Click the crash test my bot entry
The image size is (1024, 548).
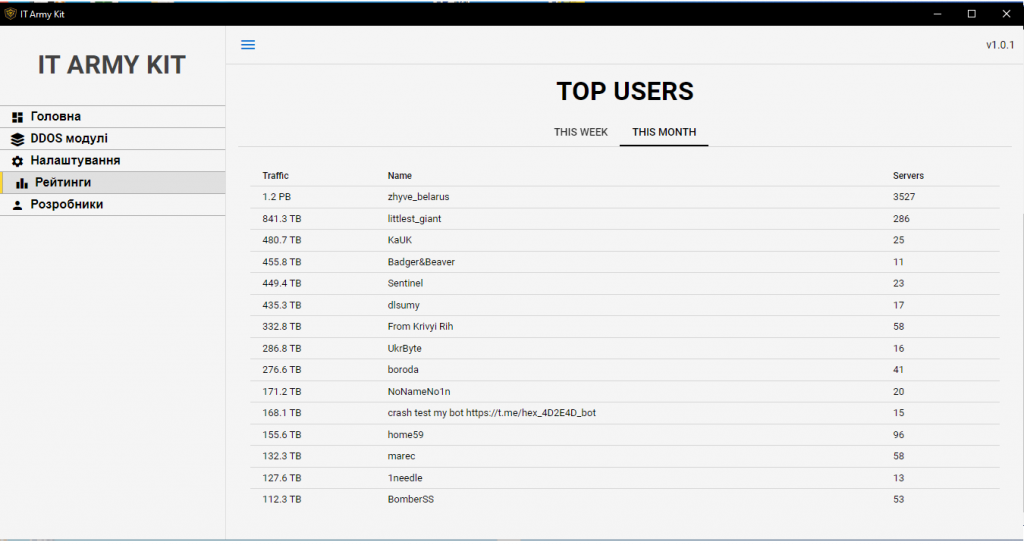(x=492, y=413)
